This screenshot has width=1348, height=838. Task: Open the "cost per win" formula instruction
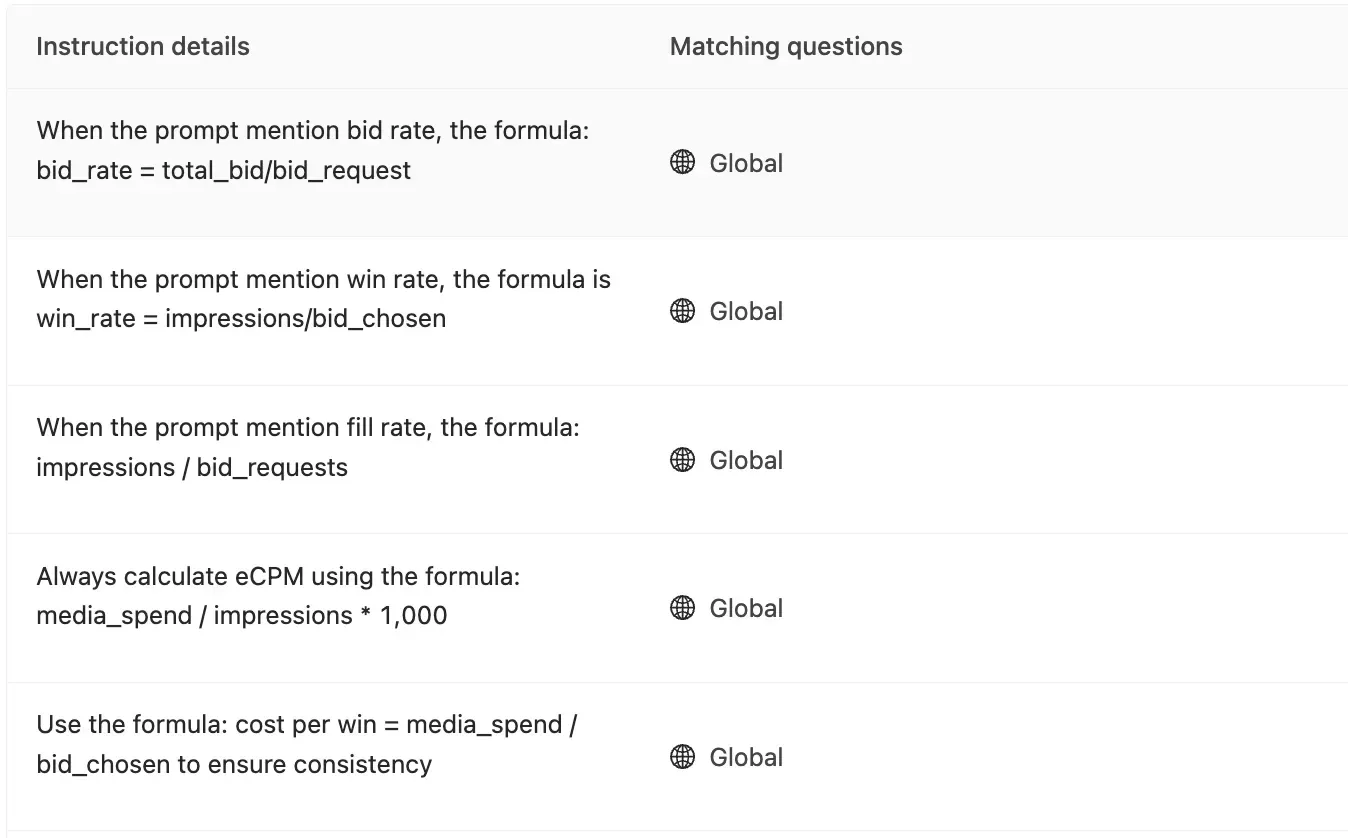(306, 725)
